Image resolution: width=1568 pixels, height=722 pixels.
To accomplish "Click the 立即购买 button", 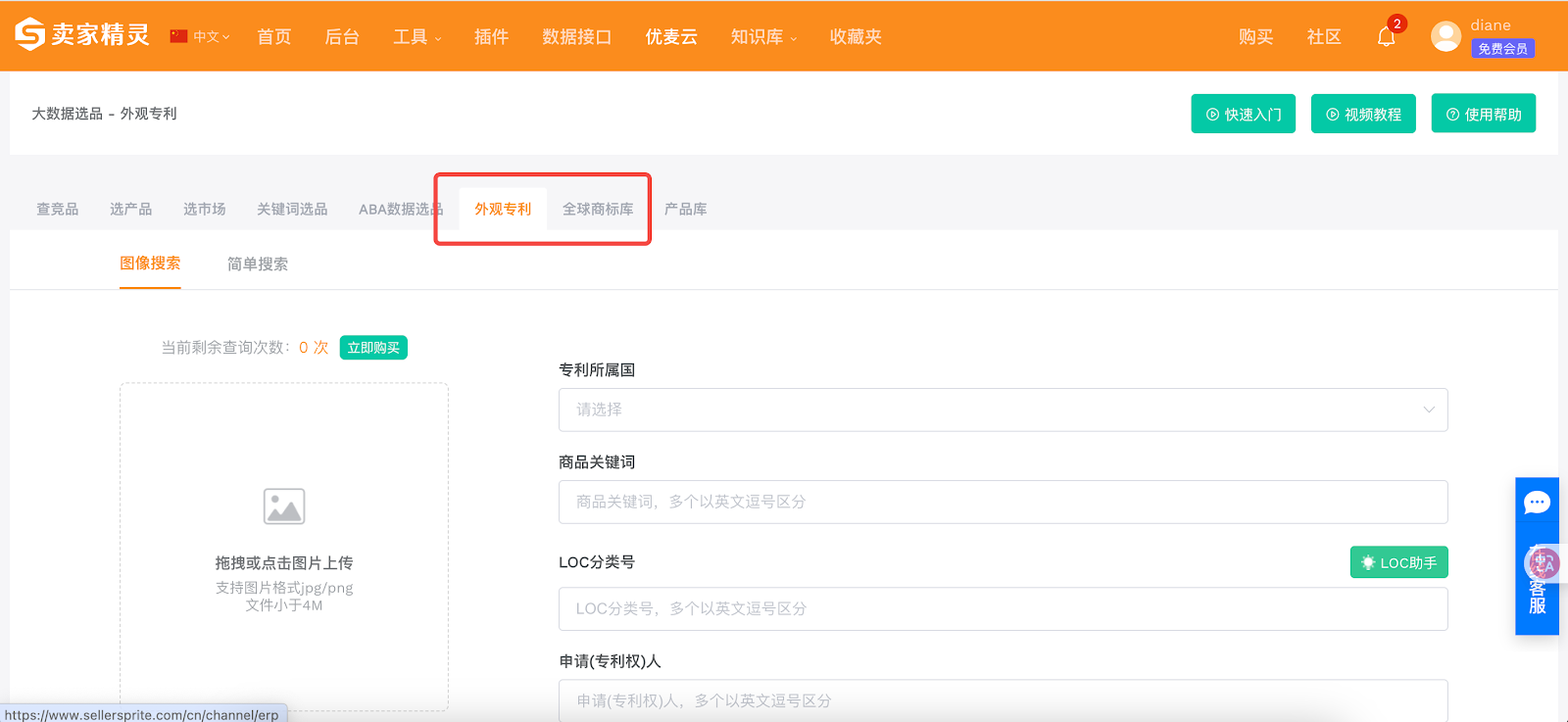I will (x=373, y=348).
